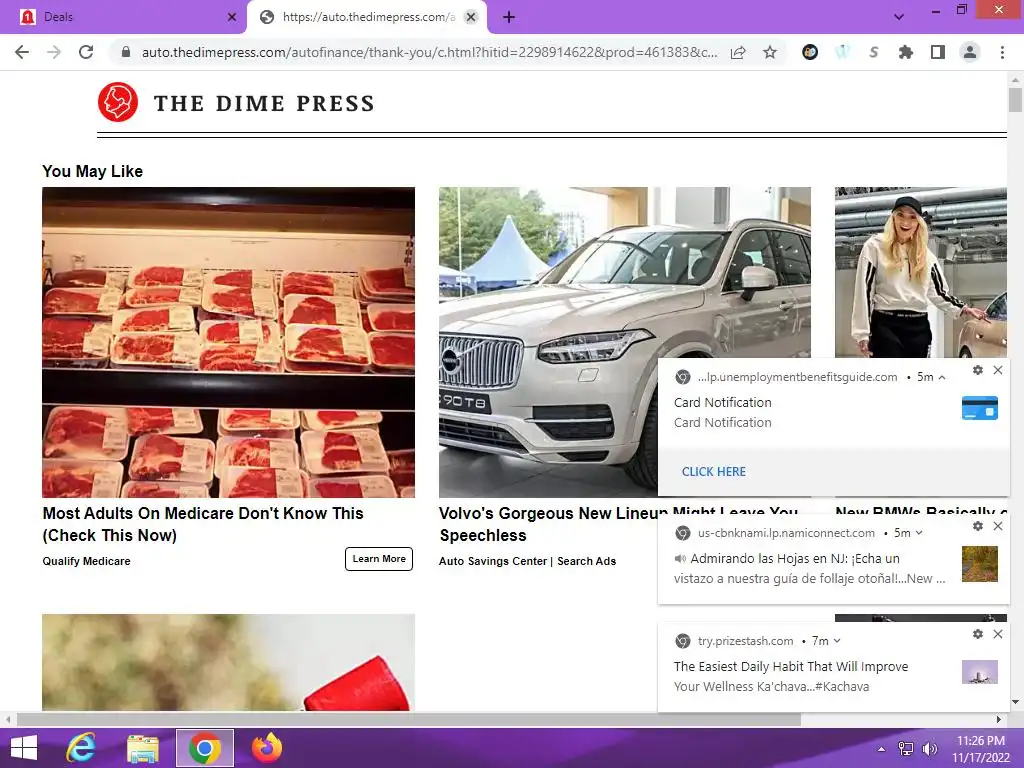
Task: Open the taskbar clock and date
Action: [981, 749]
